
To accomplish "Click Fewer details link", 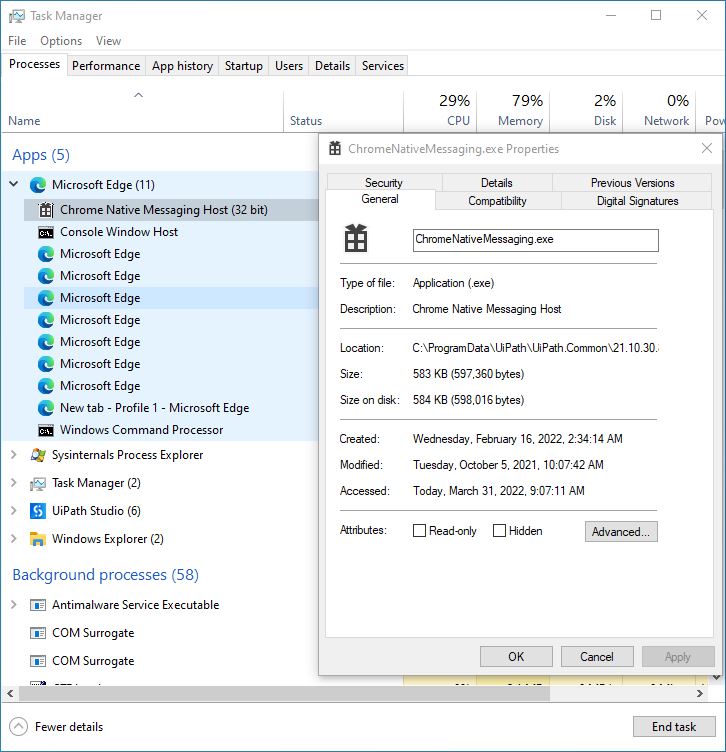I will click(69, 727).
